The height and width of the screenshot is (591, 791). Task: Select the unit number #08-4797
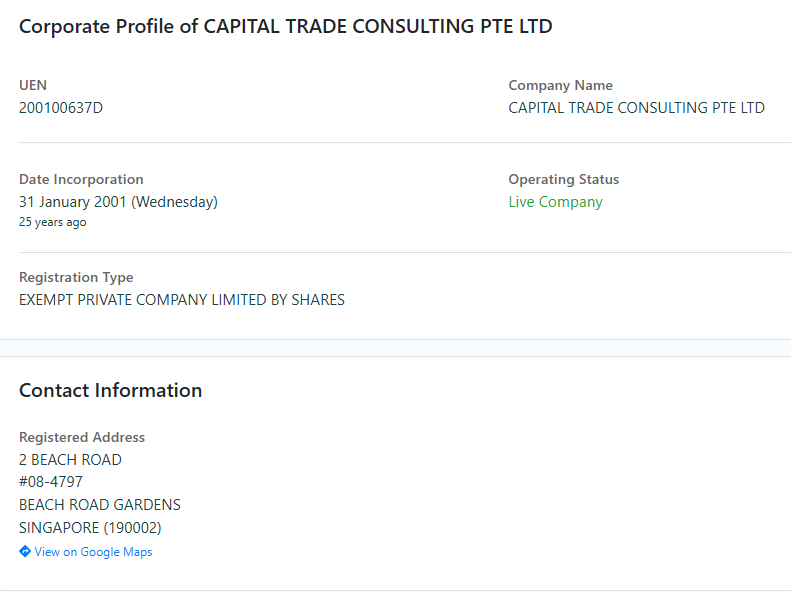click(51, 482)
